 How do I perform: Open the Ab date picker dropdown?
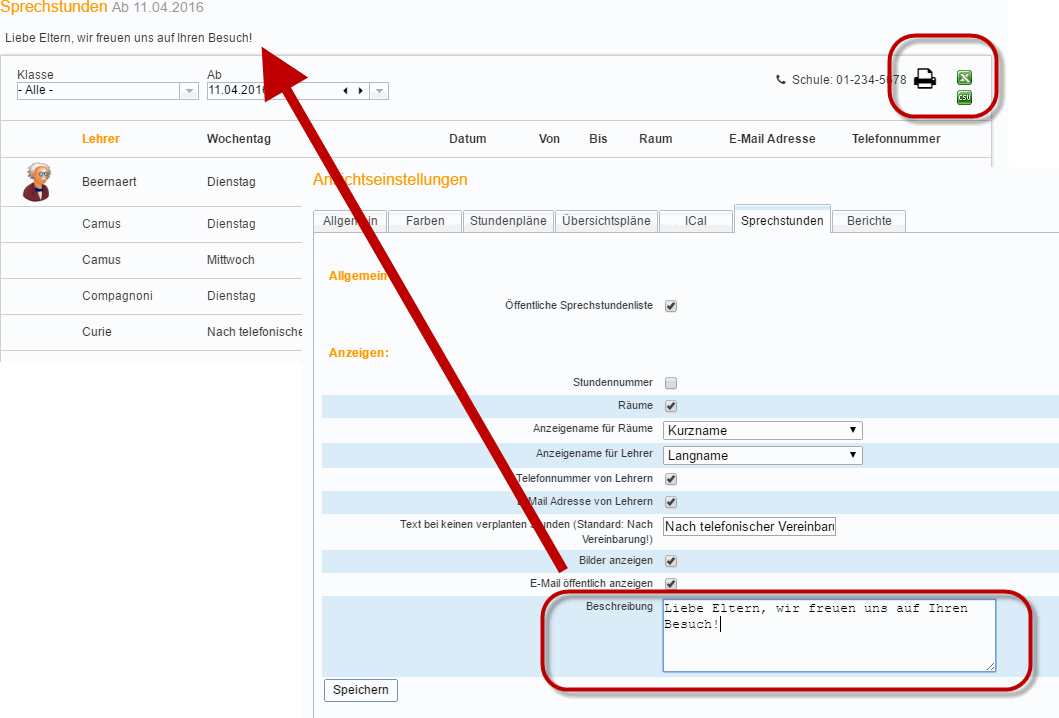(380, 91)
